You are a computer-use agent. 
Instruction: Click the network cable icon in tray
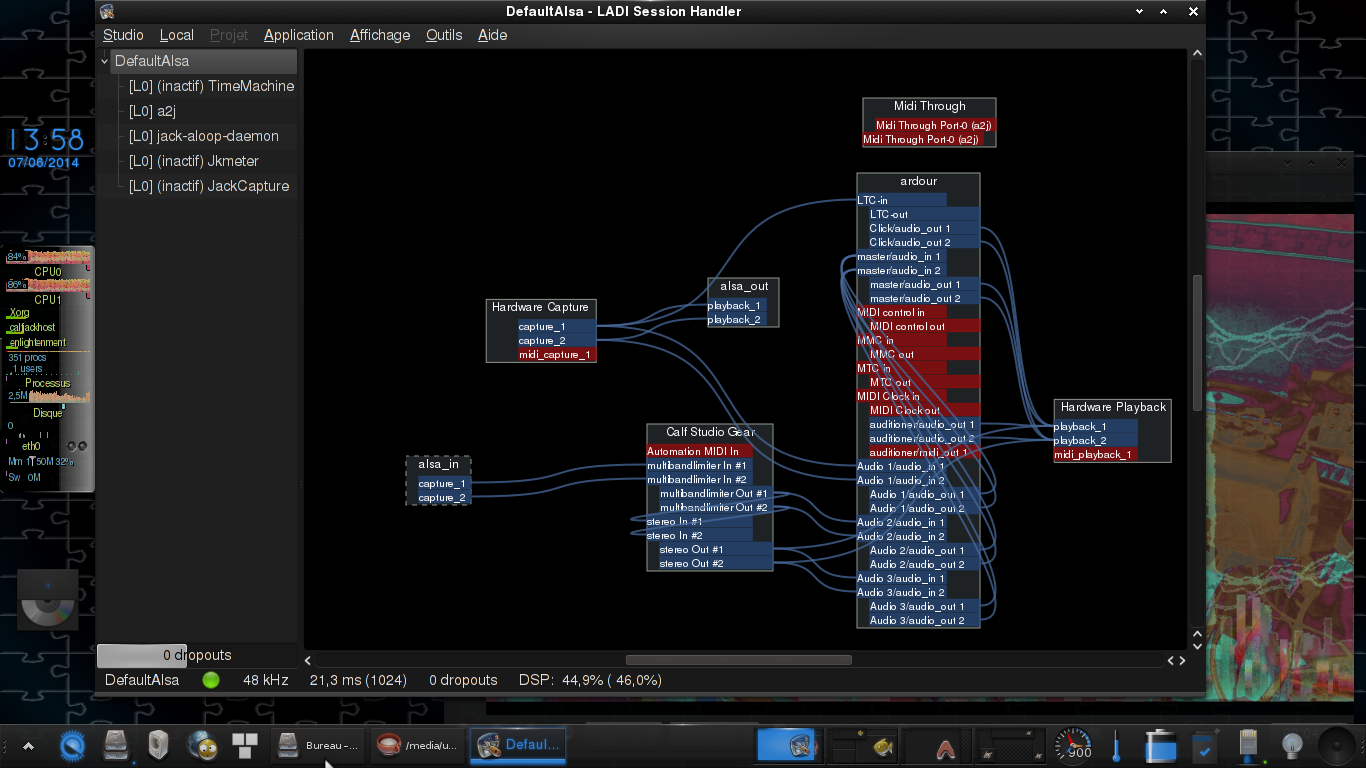coord(1249,746)
